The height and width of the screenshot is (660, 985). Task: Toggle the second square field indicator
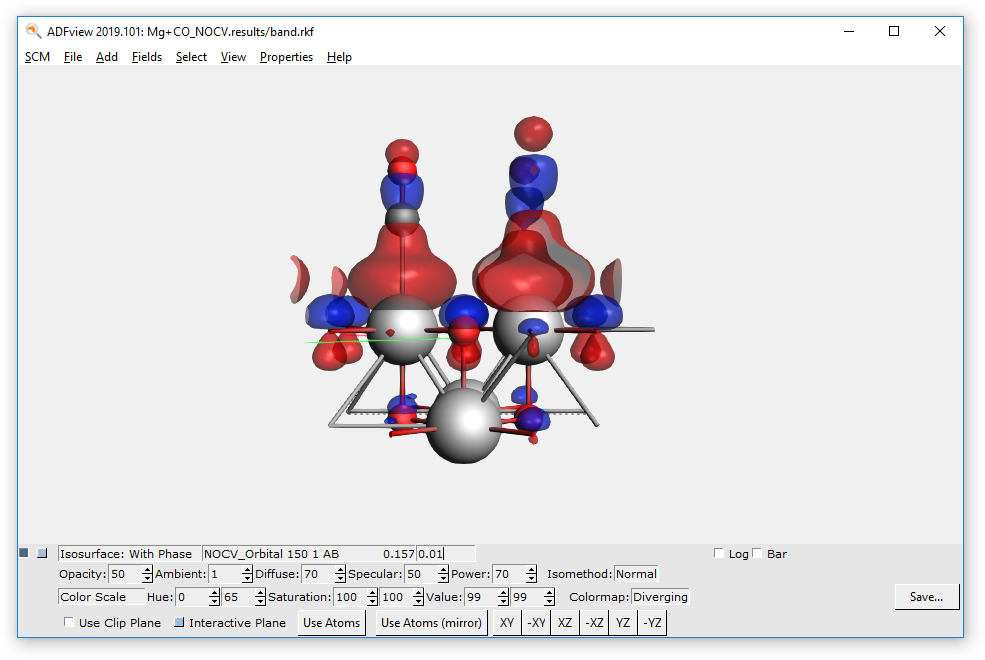[42, 552]
